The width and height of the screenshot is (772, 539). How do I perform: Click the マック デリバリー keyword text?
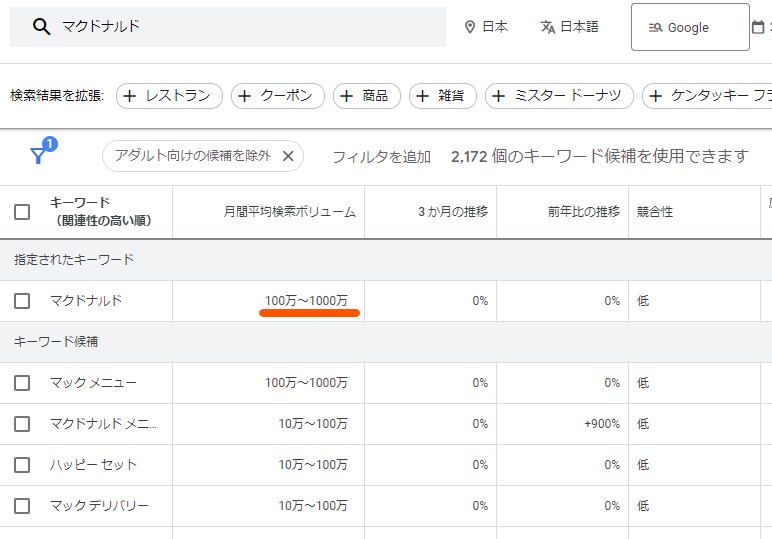click(x=99, y=506)
